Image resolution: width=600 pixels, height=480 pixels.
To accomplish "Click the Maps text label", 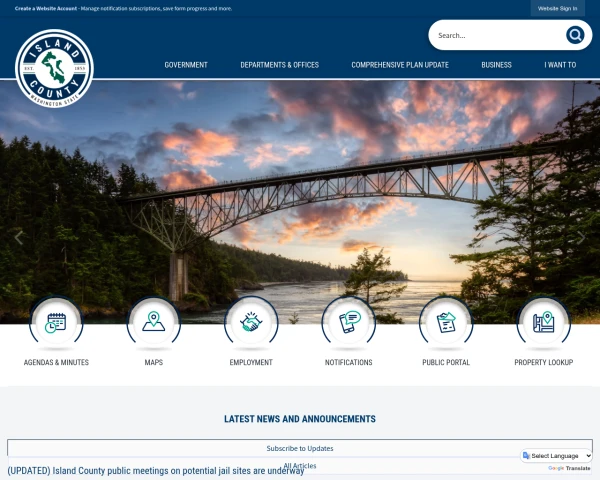I will pos(153,362).
